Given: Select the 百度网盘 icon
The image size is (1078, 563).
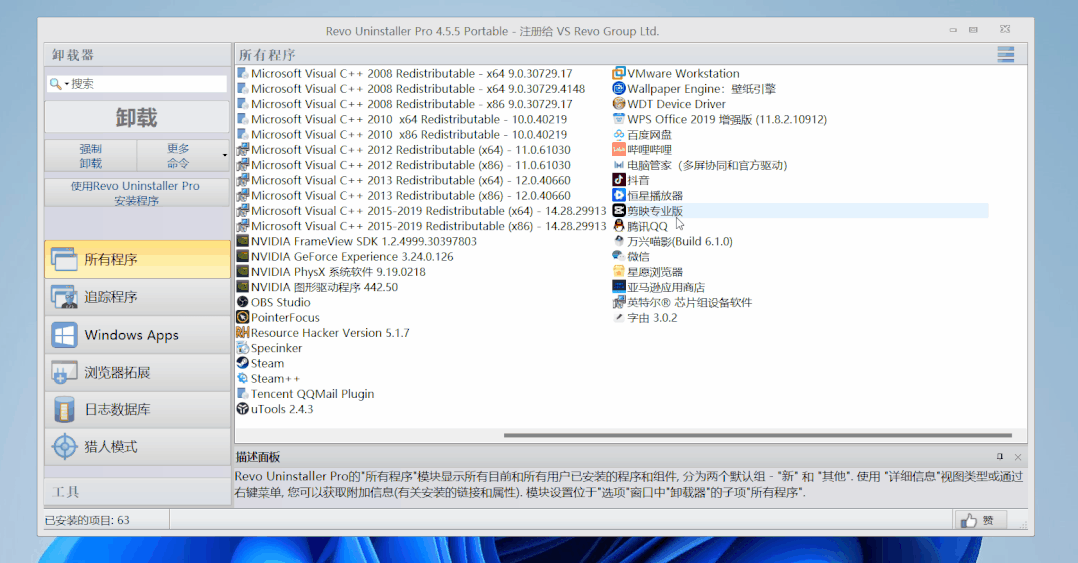Looking at the screenshot, I should click(619, 134).
